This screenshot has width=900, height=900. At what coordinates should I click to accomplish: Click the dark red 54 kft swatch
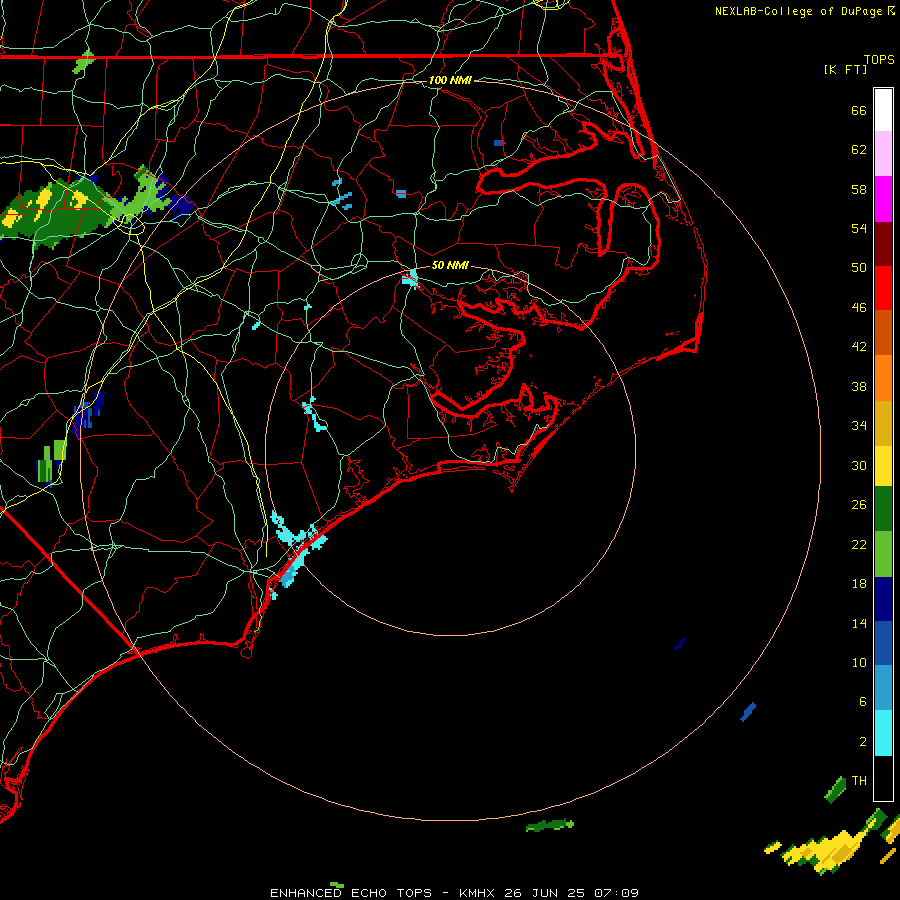(883, 244)
